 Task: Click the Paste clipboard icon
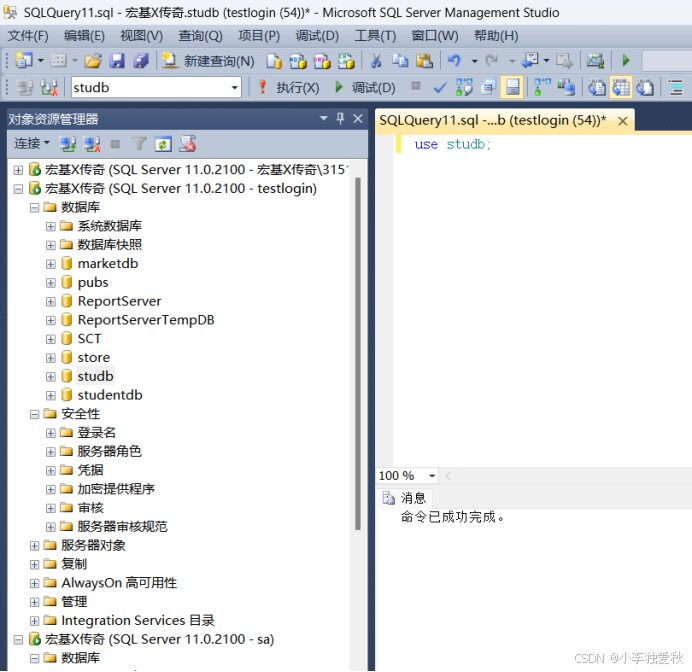click(424, 61)
